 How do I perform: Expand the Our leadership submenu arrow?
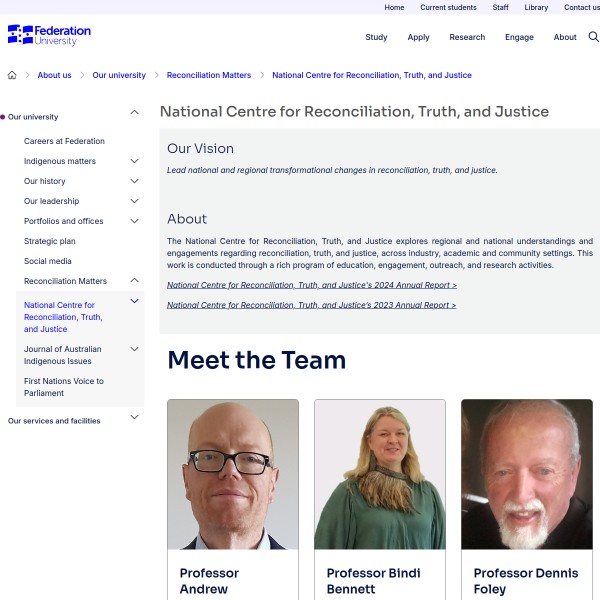(134, 201)
